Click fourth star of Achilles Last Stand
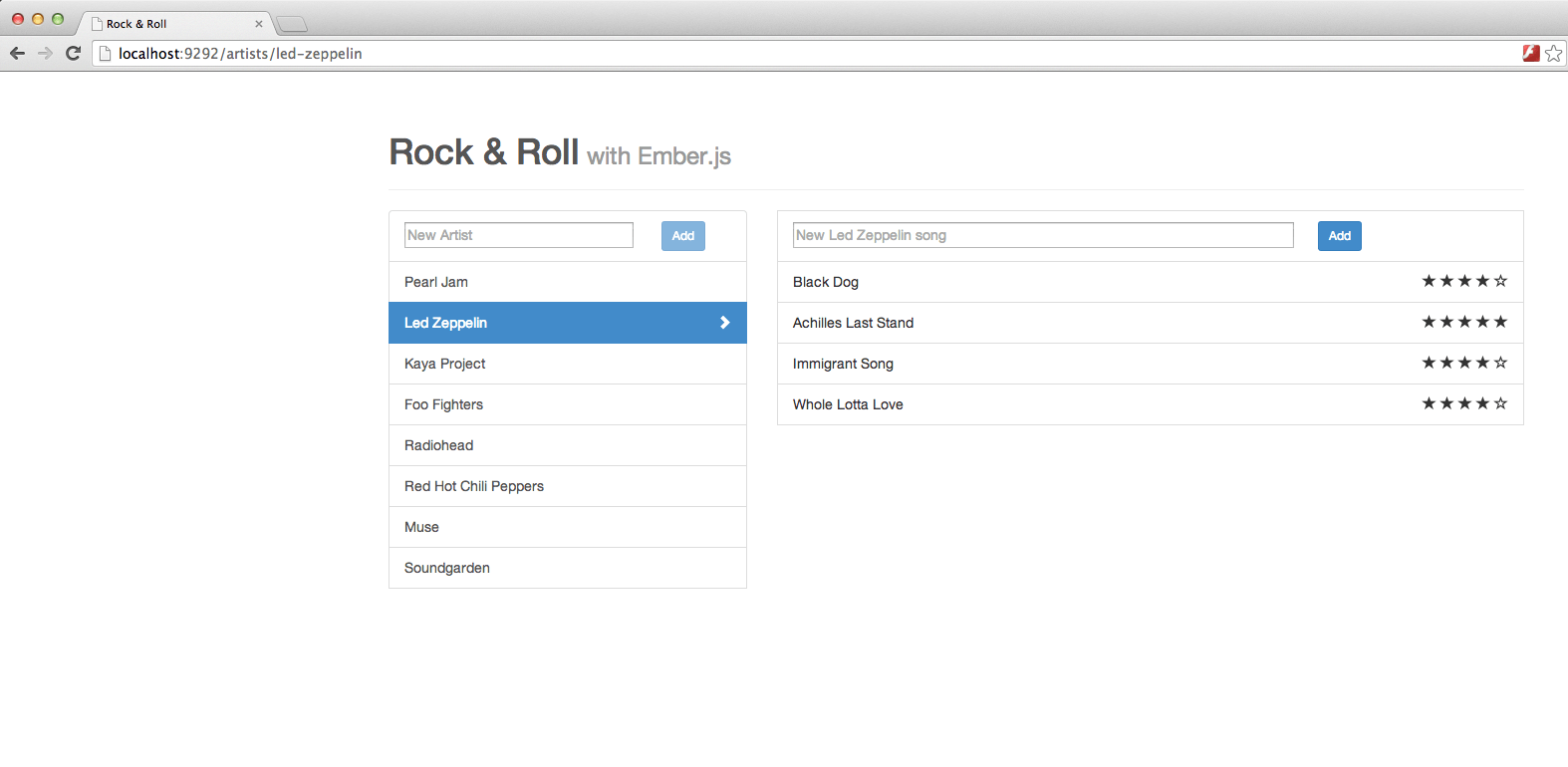 pos(1482,322)
